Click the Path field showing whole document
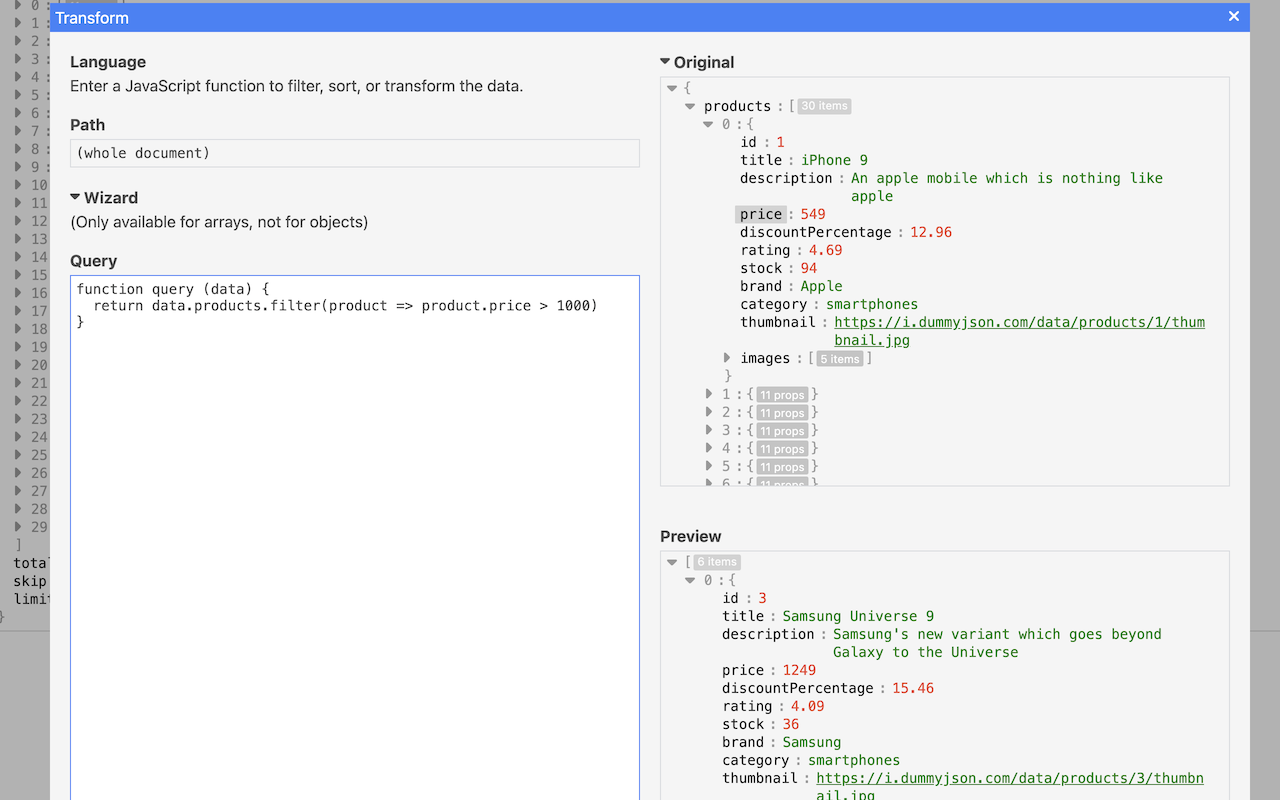The image size is (1280, 800). pyautogui.click(x=355, y=153)
